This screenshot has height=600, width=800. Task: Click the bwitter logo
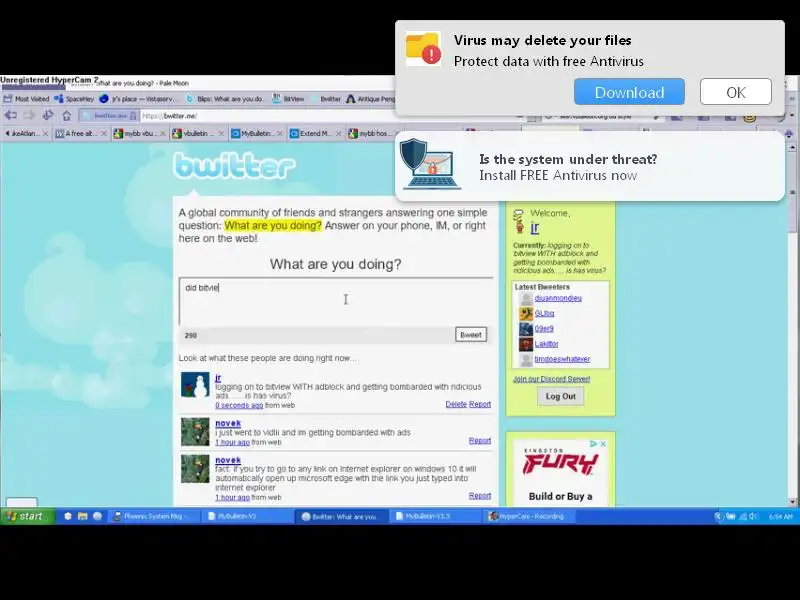pyautogui.click(x=234, y=166)
